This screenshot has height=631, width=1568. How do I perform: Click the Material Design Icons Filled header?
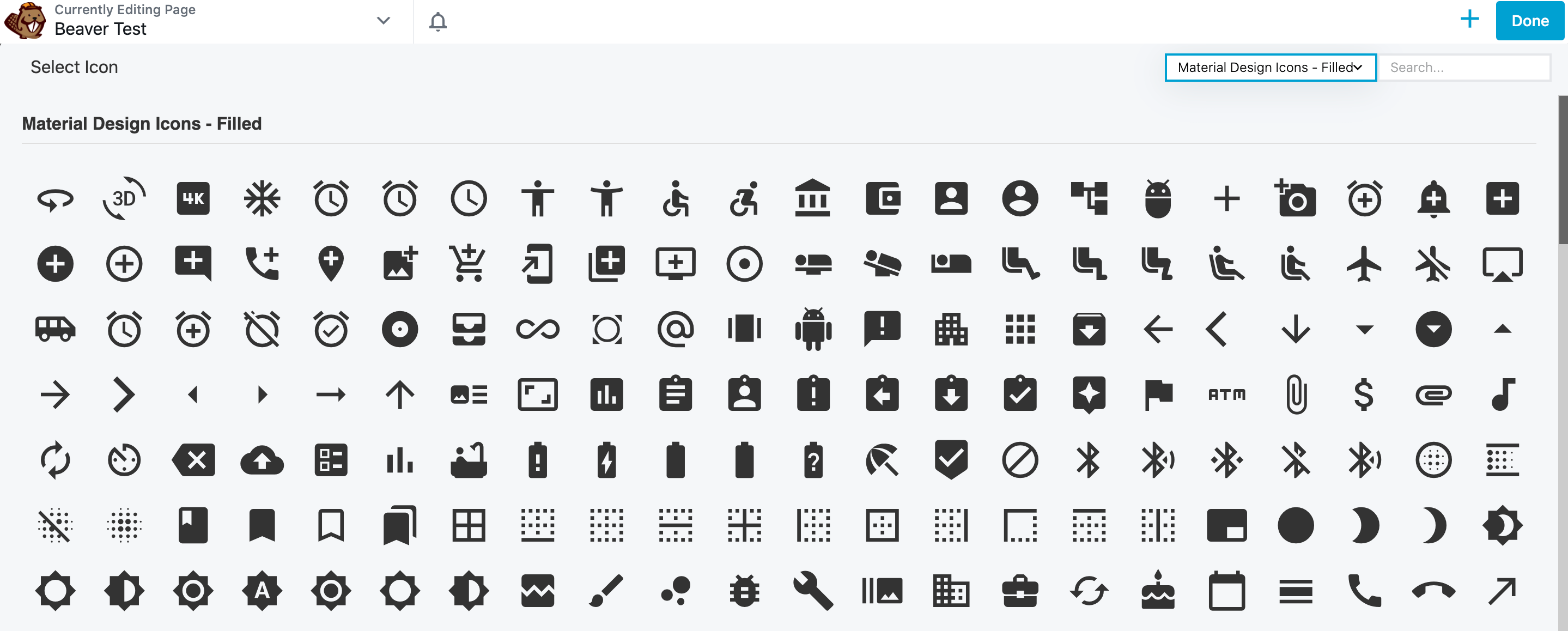(x=141, y=124)
